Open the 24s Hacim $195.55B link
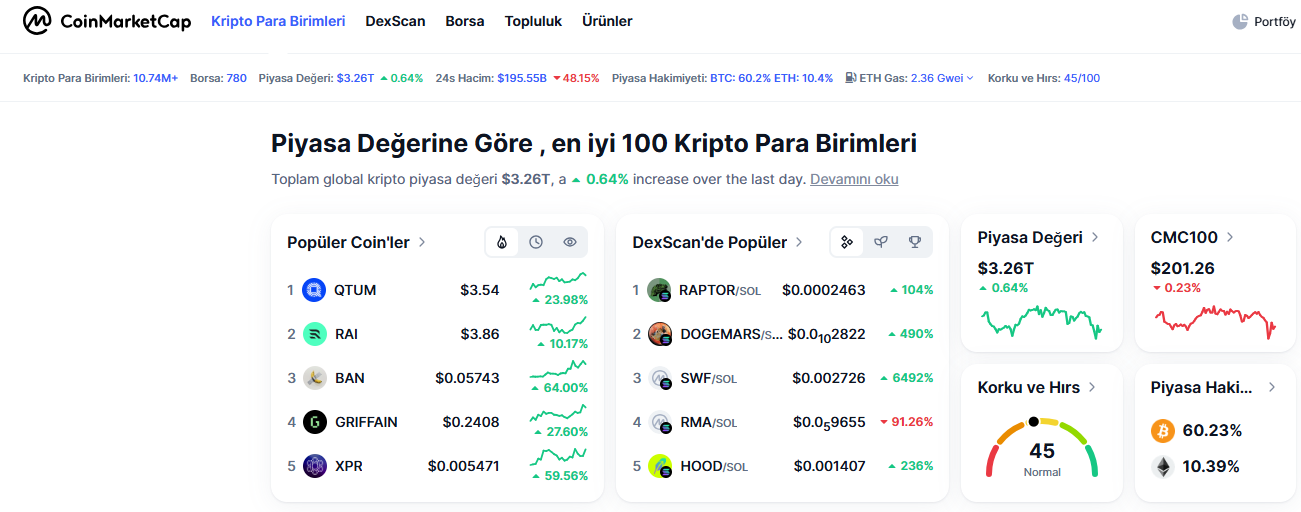The width and height of the screenshot is (1301, 512). (x=522, y=78)
